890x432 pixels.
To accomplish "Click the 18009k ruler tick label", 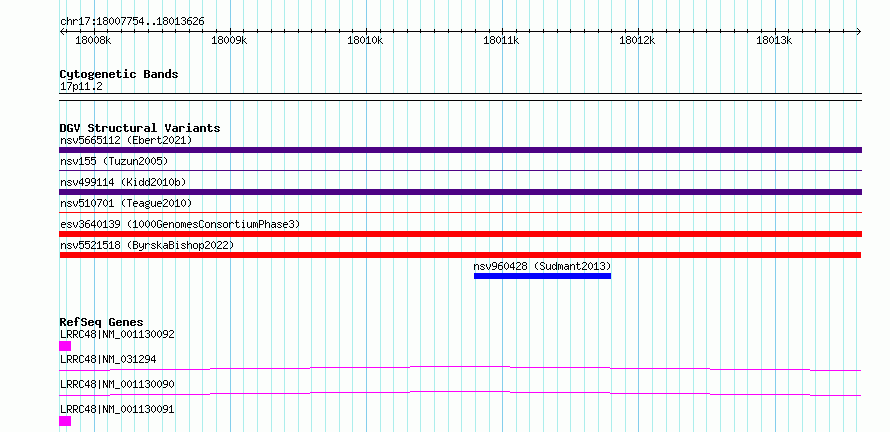I will [x=229, y=40].
